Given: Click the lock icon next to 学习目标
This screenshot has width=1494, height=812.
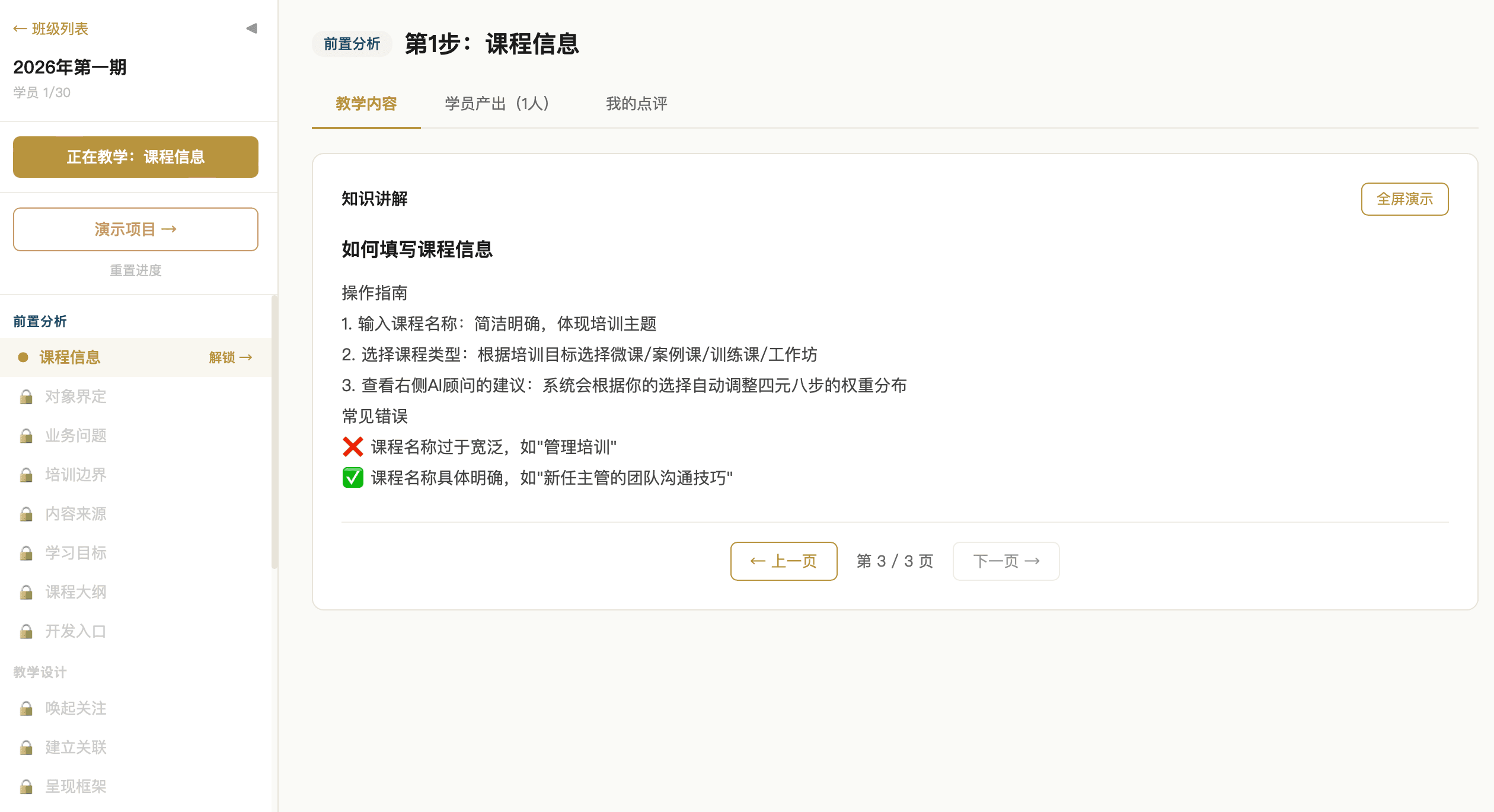Looking at the screenshot, I should (x=27, y=553).
